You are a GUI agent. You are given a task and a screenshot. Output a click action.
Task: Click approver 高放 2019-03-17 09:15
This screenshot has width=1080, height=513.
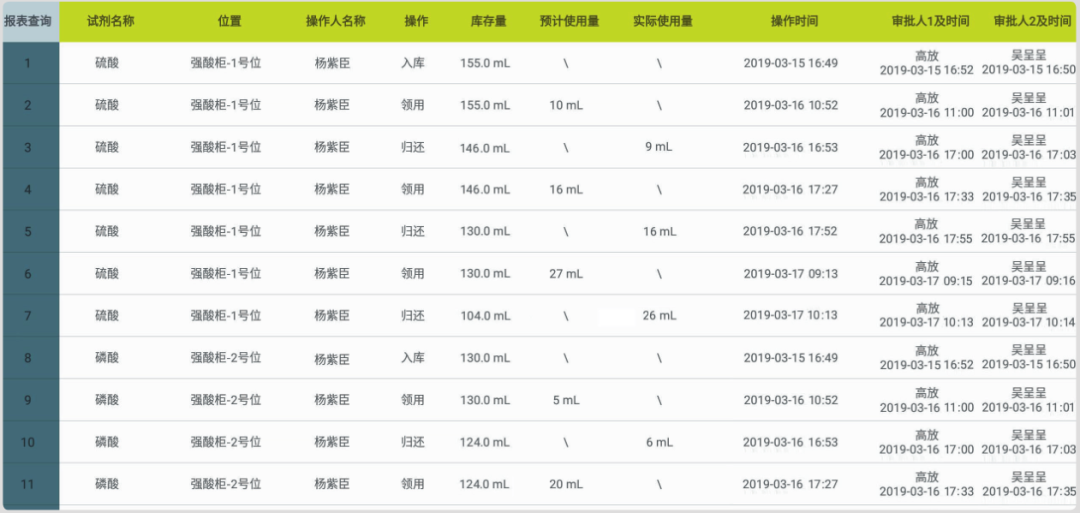[x=926, y=273]
